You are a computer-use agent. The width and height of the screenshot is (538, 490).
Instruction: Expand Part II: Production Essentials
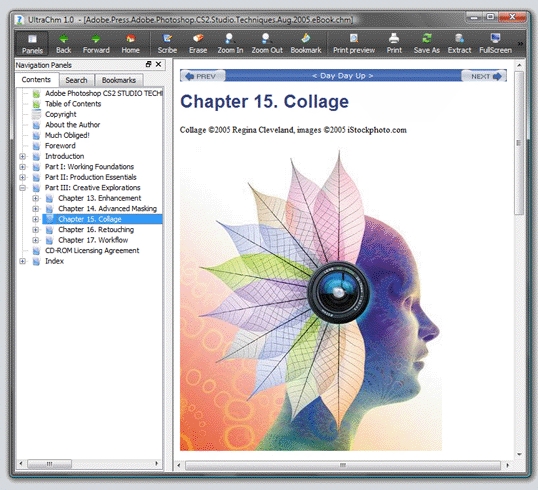[x=23, y=177]
